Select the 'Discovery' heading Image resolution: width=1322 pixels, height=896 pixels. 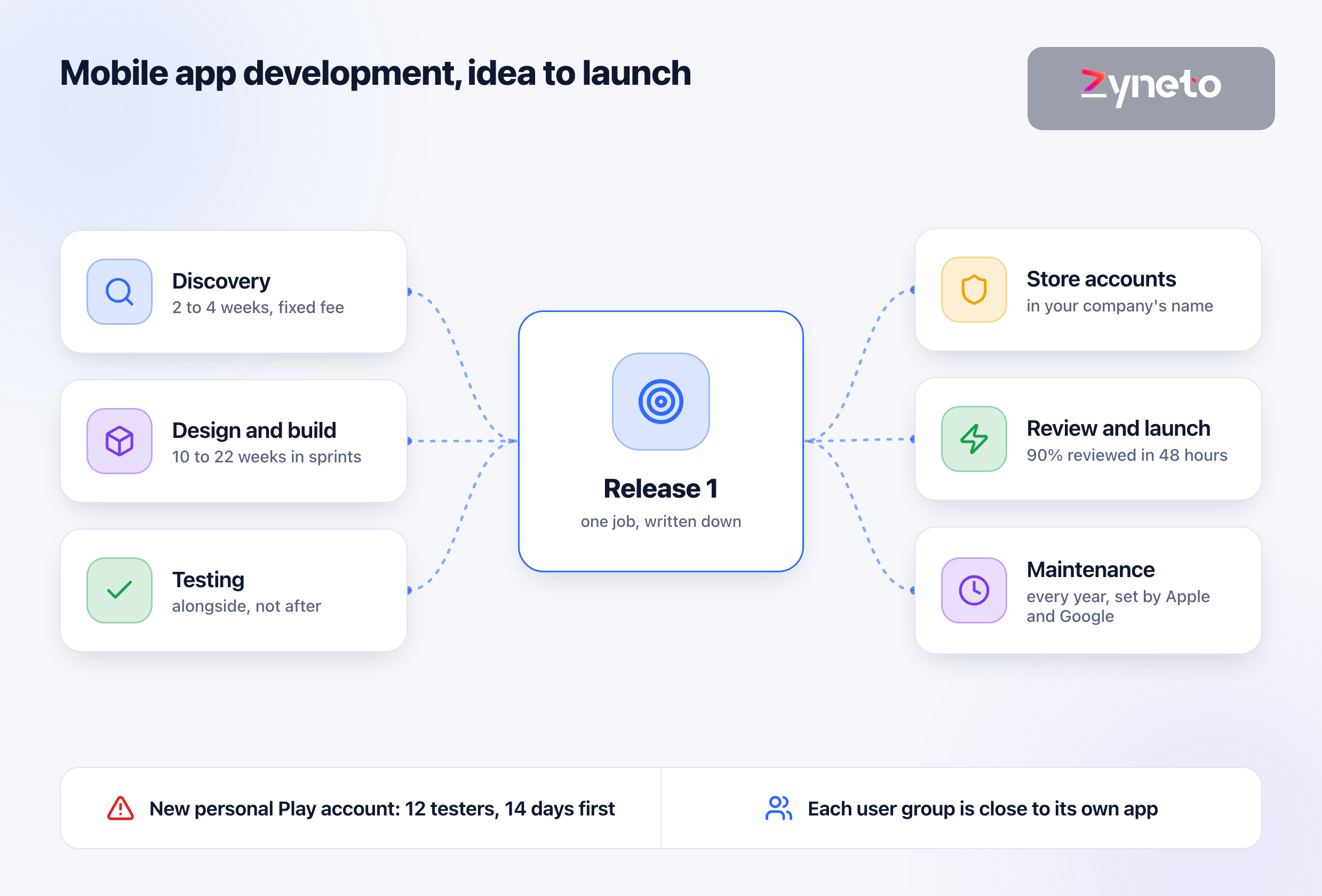(x=221, y=281)
